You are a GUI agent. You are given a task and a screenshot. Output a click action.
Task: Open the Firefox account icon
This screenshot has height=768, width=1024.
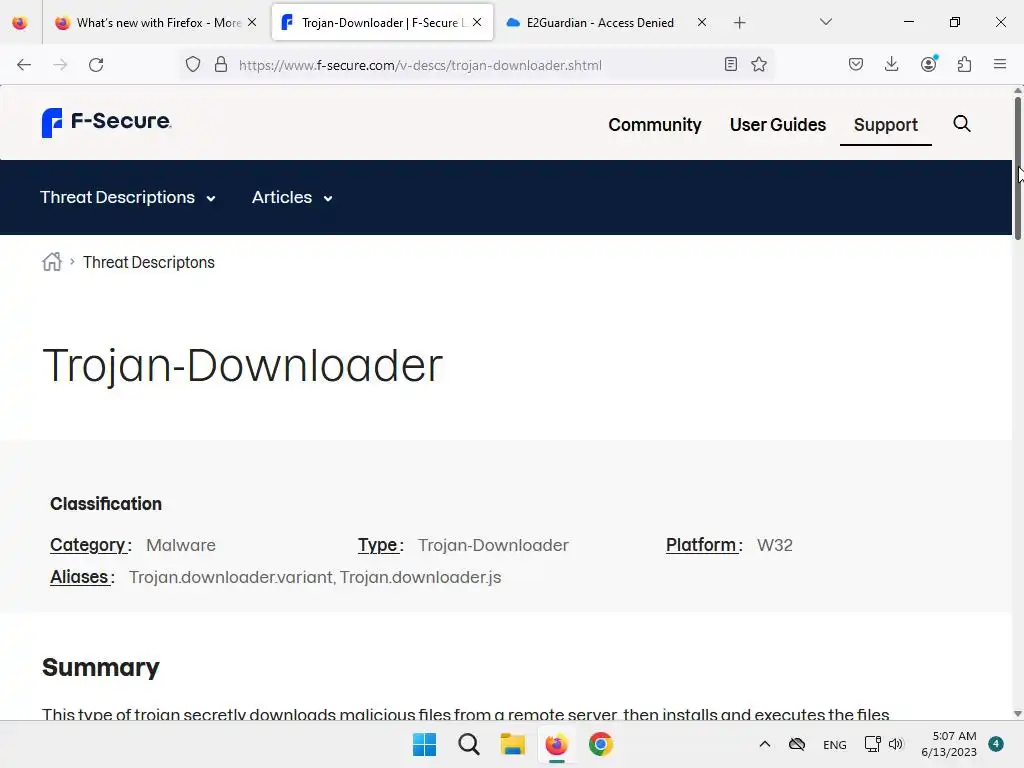point(929,63)
